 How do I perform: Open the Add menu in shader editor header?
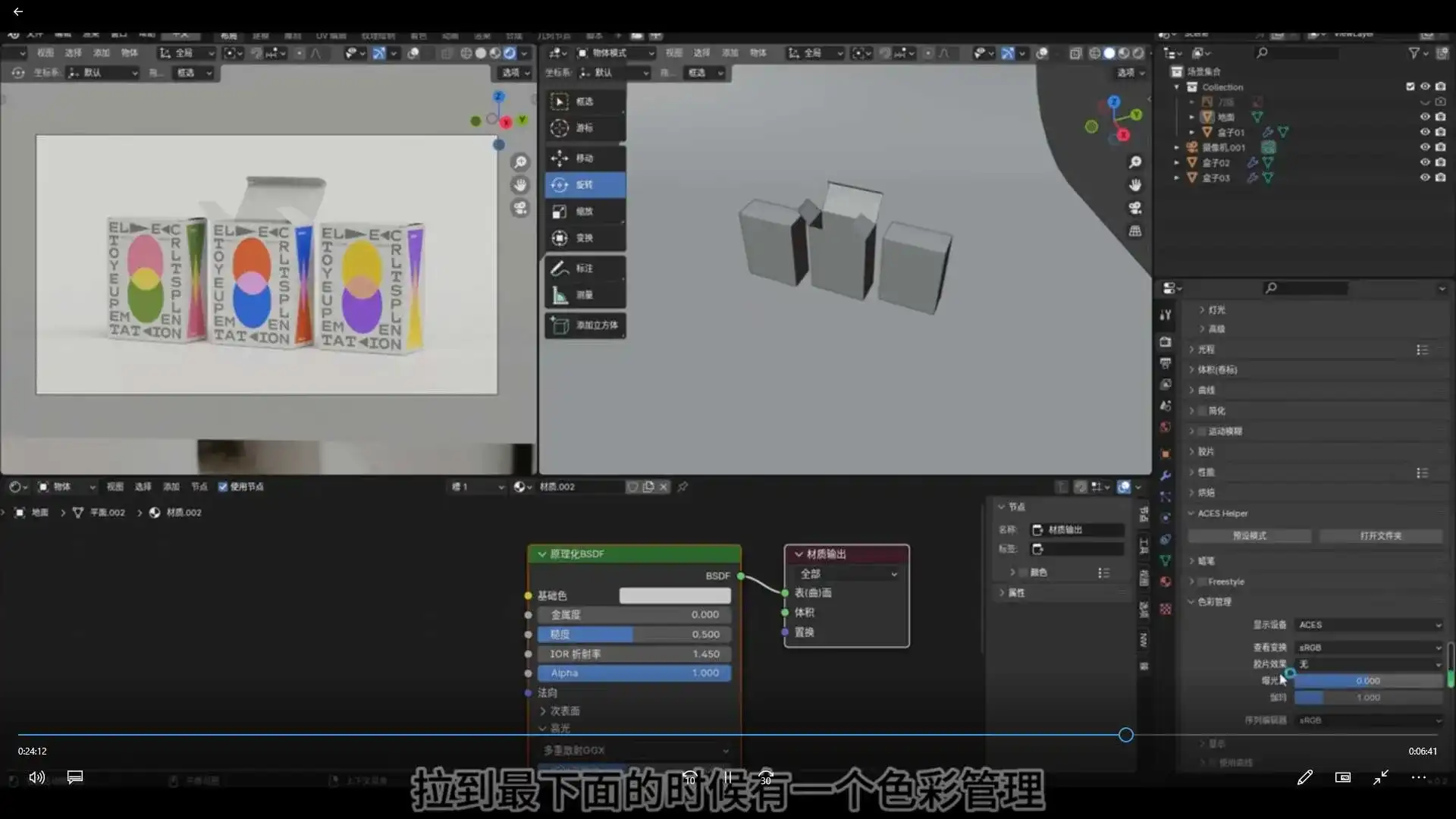click(171, 487)
